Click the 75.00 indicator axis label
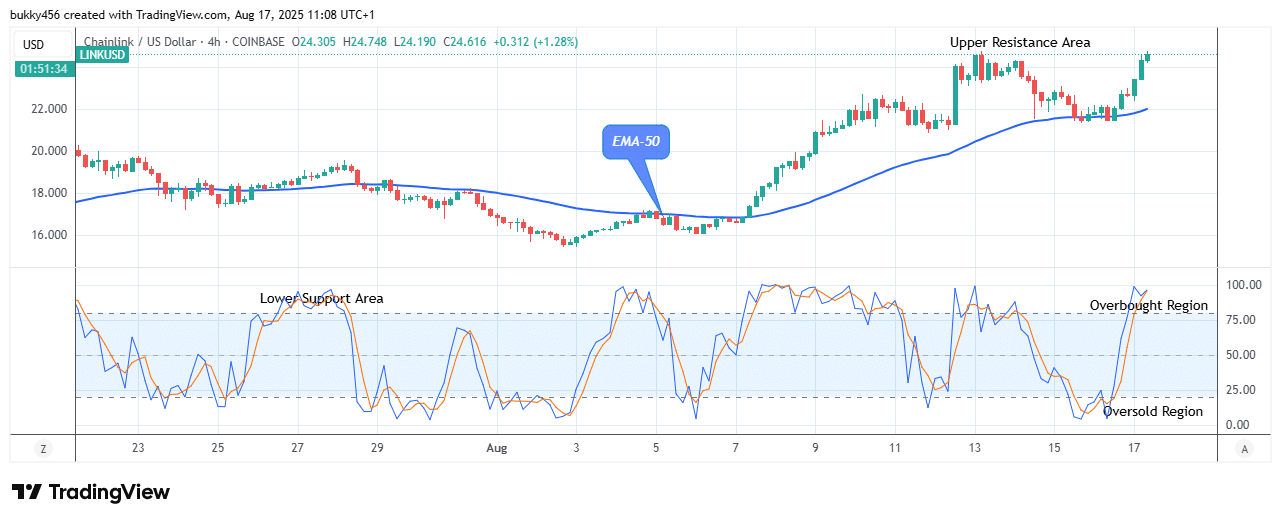 click(1240, 320)
